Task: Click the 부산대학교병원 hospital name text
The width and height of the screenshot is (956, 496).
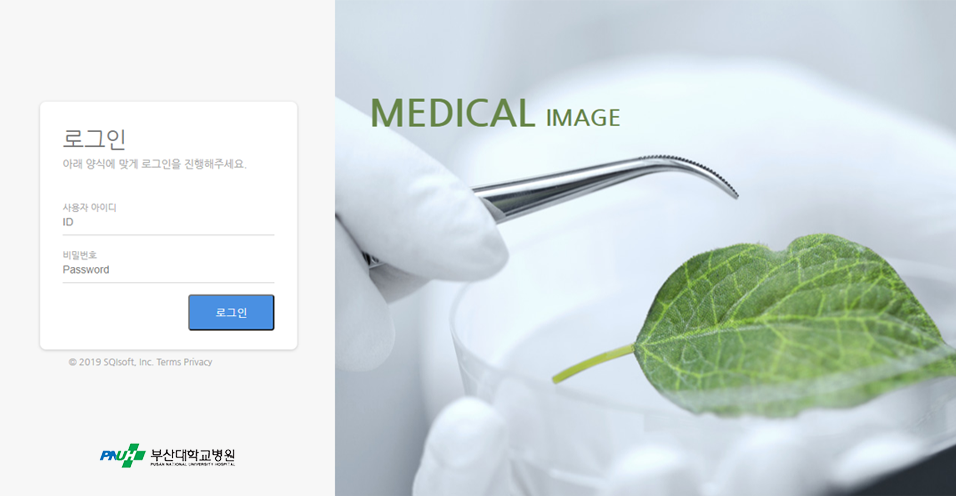Action: tap(193, 454)
